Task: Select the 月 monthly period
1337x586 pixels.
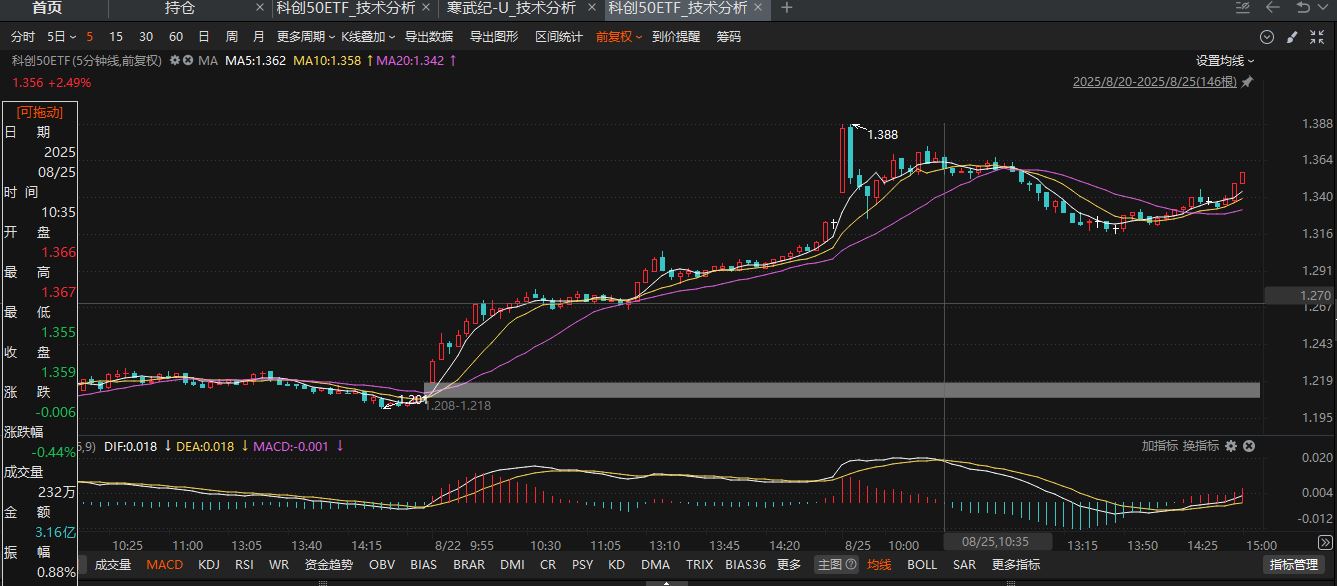Action: (259, 37)
